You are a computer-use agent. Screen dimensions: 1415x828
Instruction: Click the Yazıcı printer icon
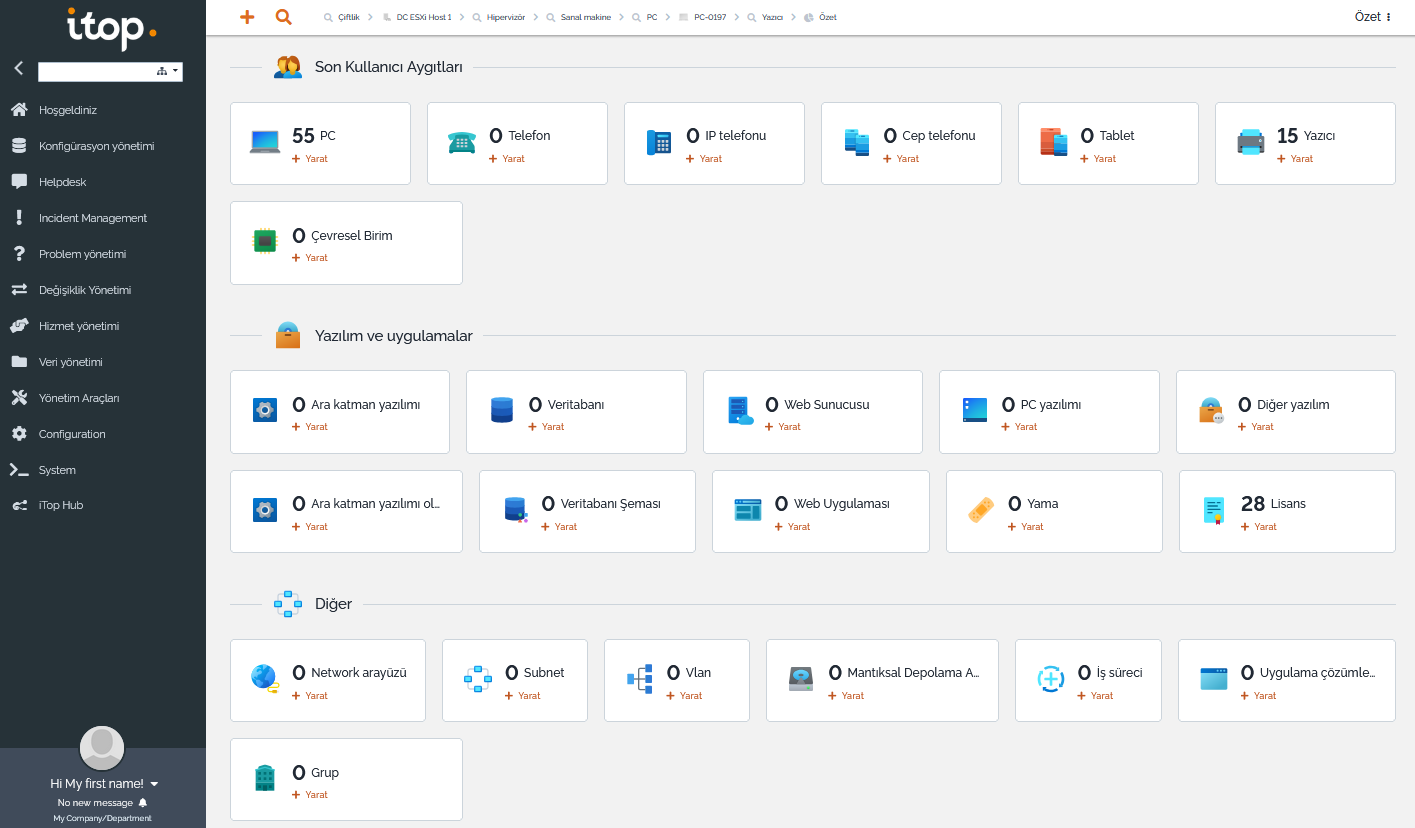[1250, 142]
